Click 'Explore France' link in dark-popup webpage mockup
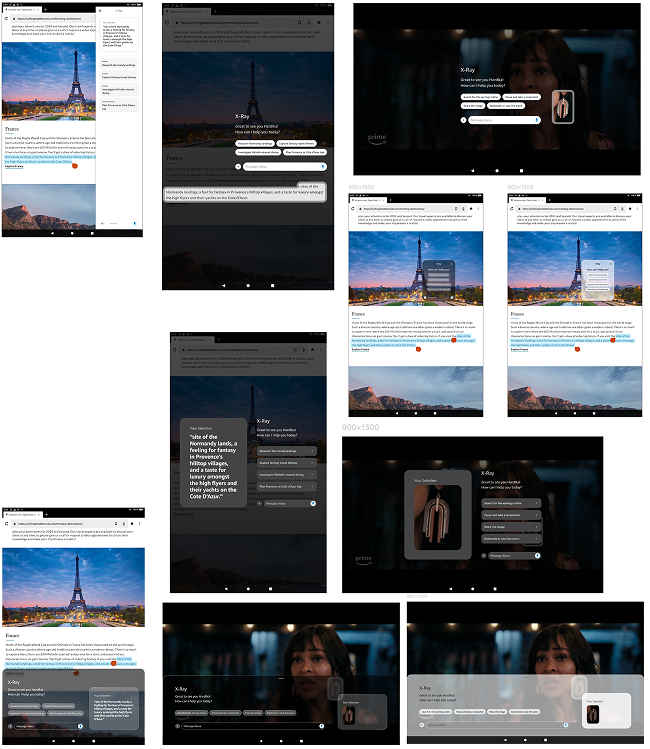This screenshot has height=749, width=650. (x=361, y=350)
